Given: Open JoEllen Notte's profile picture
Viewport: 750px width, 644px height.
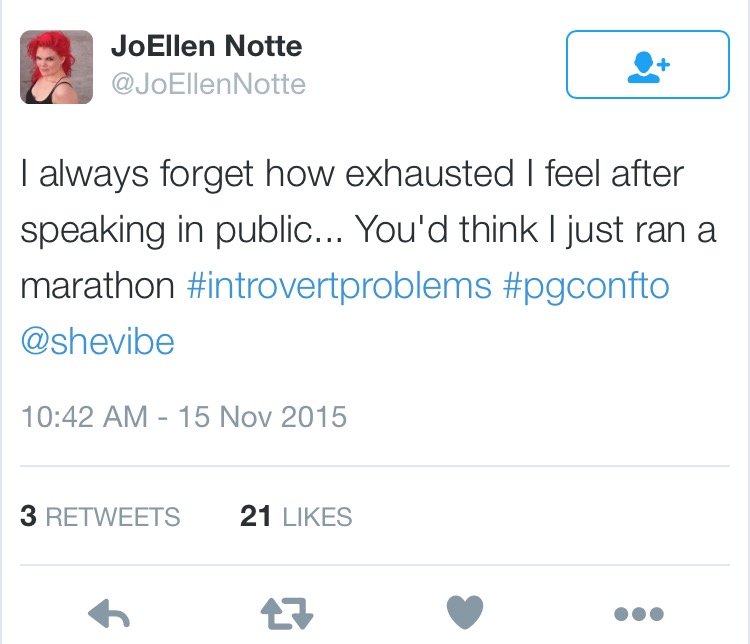Looking at the screenshot, I should point(56,67).
